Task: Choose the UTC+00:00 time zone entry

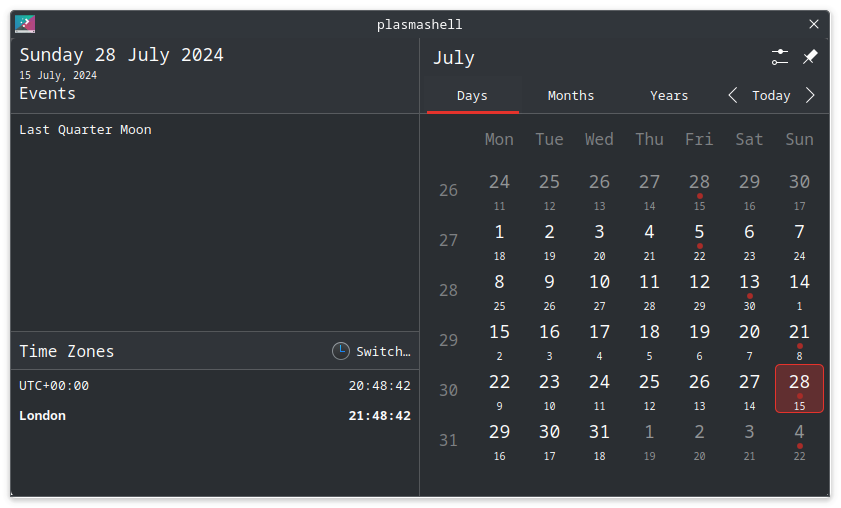Action: tap(215, 386)
